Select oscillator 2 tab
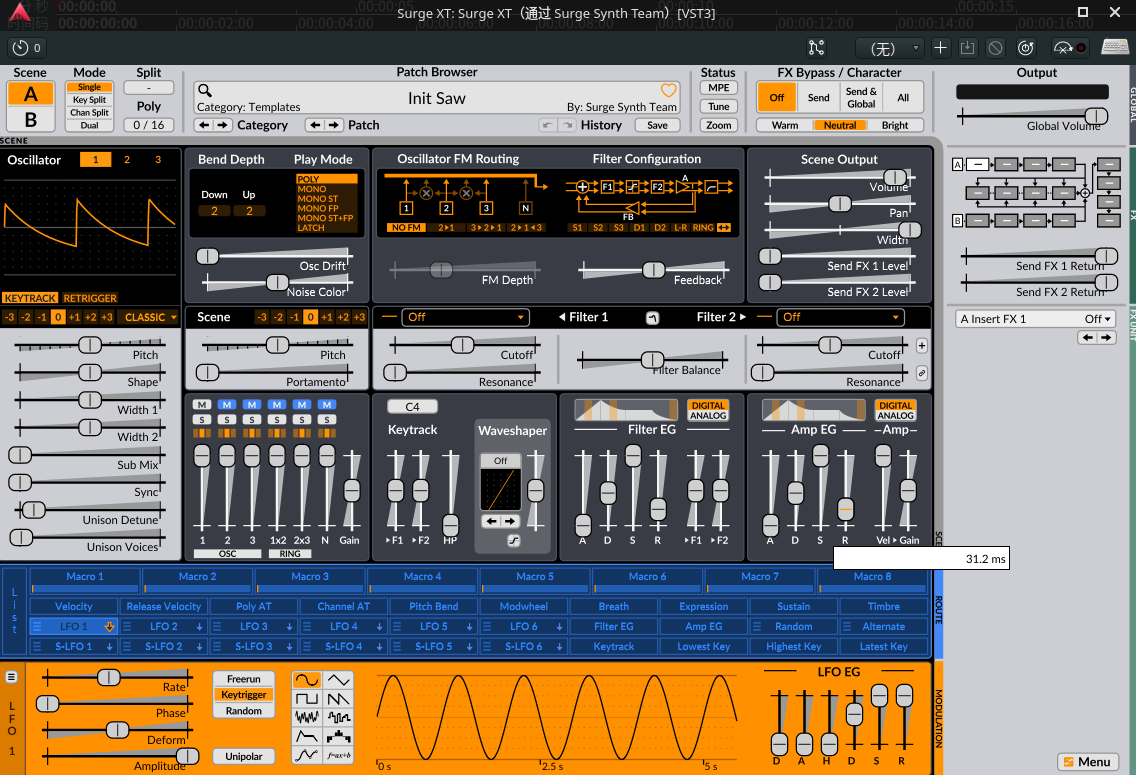1136x775 pixels. [x=127, y=160]
